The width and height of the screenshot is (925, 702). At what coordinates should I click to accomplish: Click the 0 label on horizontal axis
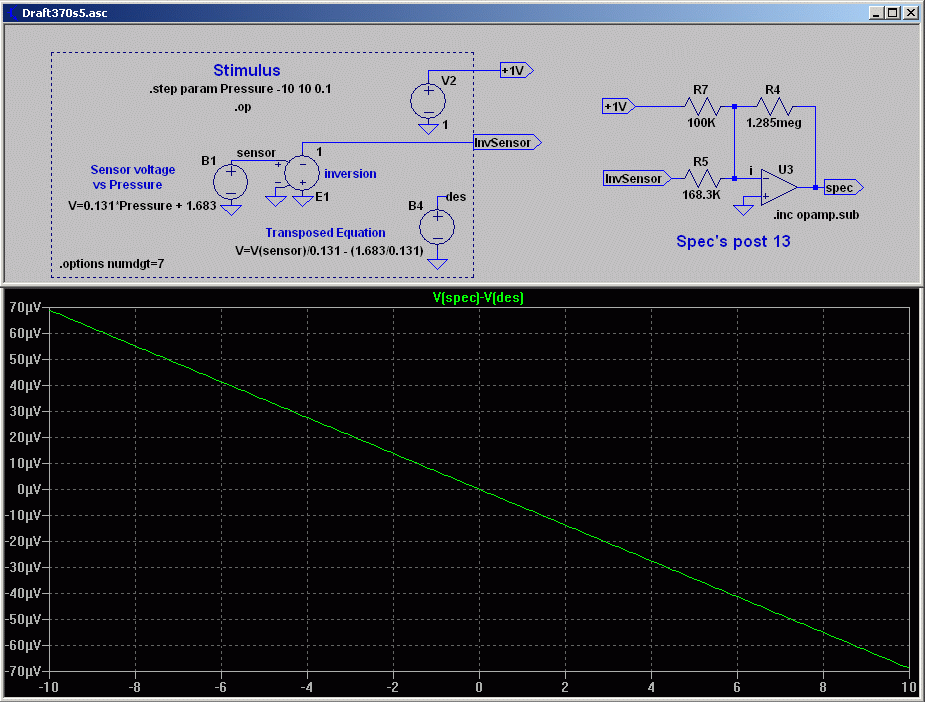pos(478,687)
